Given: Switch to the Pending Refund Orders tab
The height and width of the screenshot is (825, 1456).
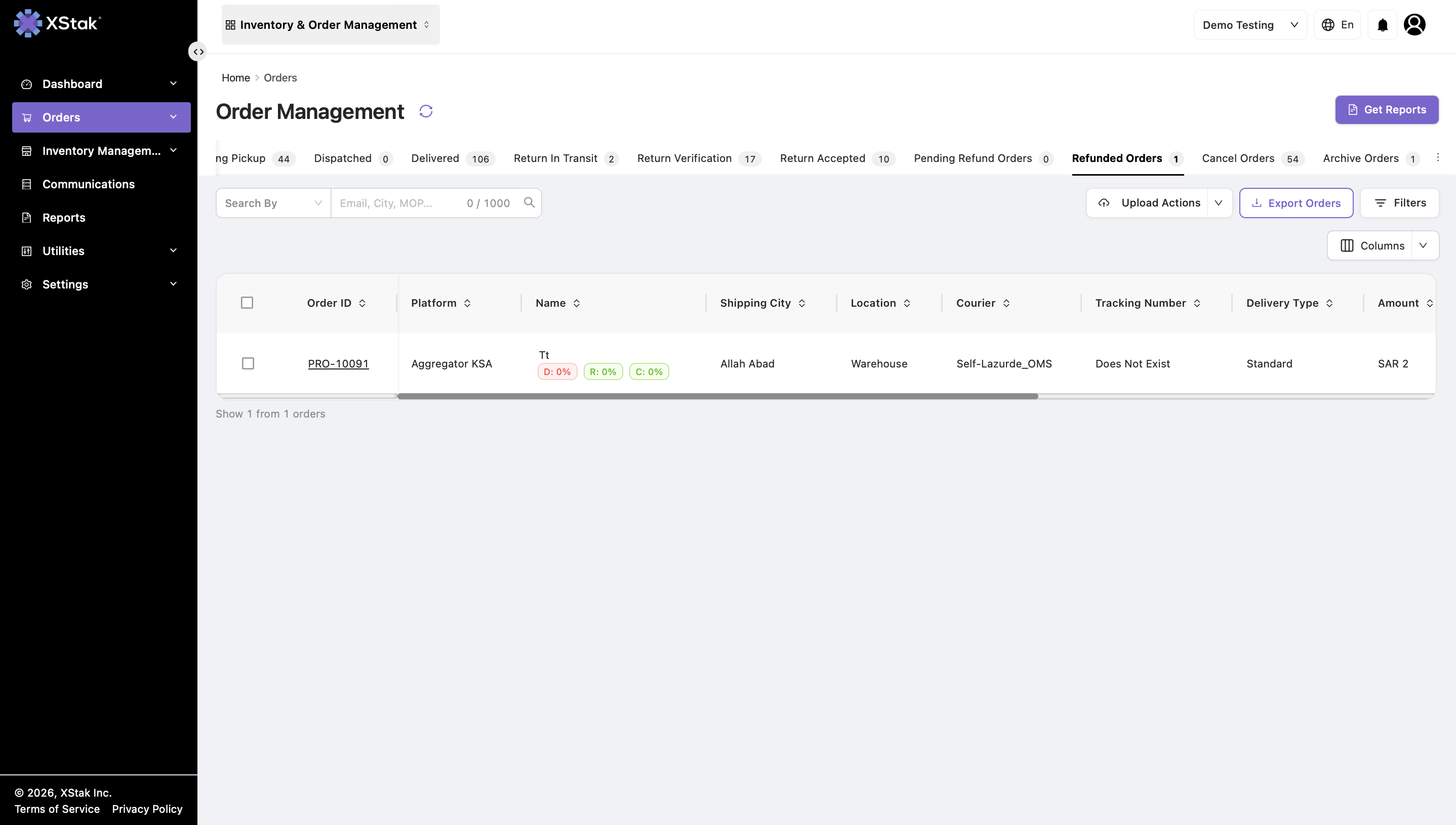Looking at the screenshot, I should 983,158.
